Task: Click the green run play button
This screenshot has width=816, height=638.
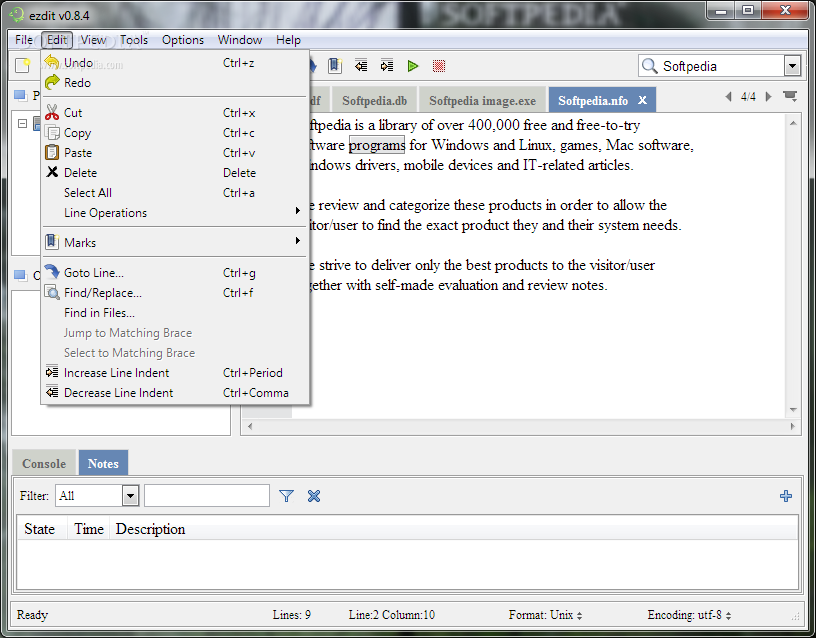Action: (x=413, y=66)
